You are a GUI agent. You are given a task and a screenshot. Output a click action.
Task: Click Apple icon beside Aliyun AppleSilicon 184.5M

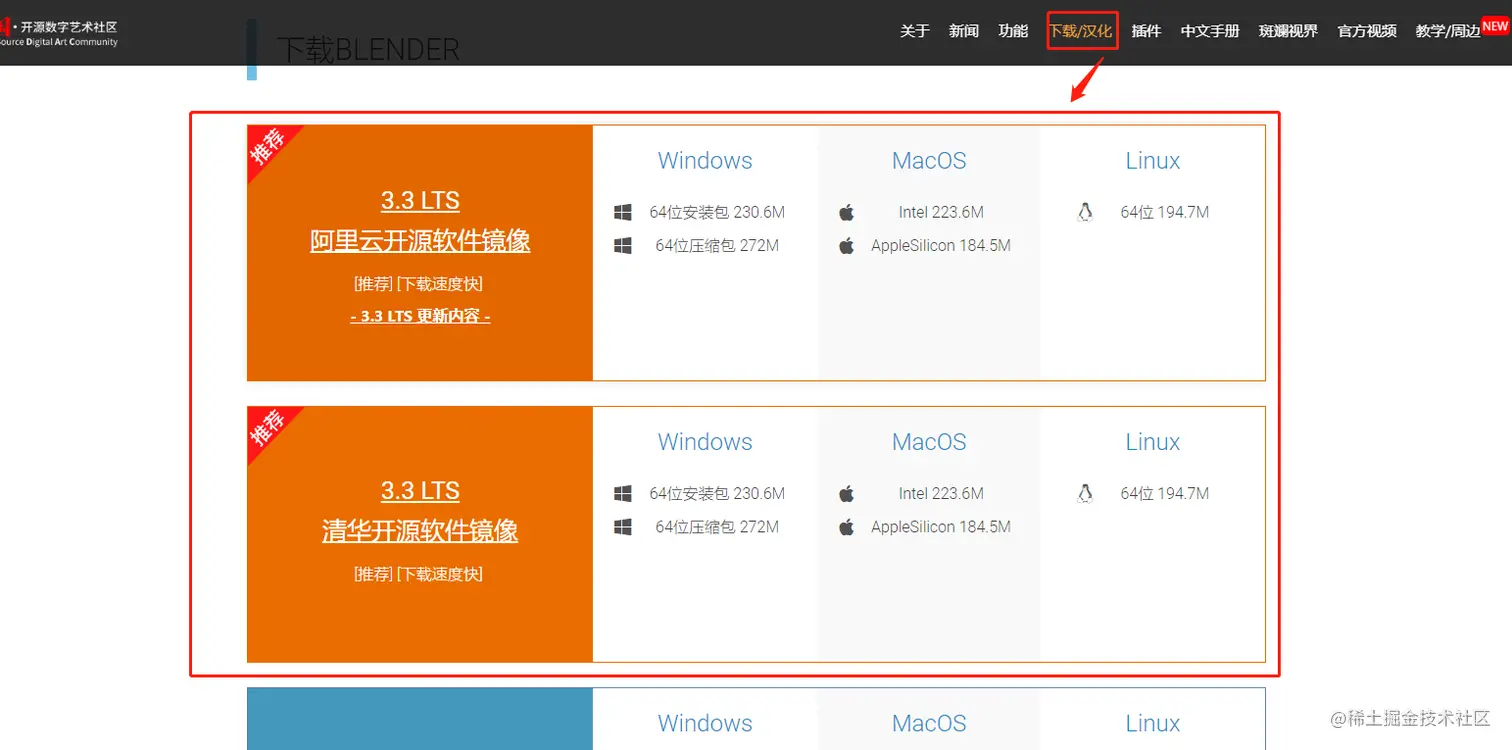point(847,245)
